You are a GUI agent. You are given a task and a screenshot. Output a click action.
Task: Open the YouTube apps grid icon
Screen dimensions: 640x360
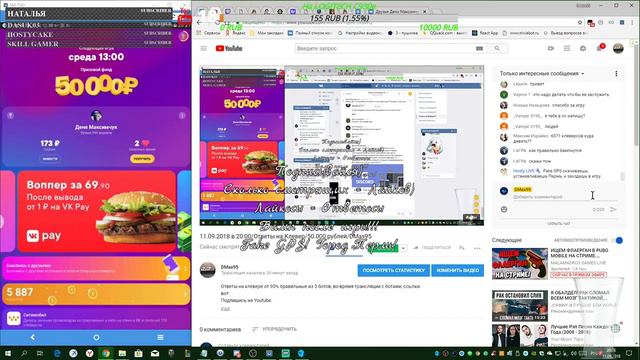tap(567, 49)
